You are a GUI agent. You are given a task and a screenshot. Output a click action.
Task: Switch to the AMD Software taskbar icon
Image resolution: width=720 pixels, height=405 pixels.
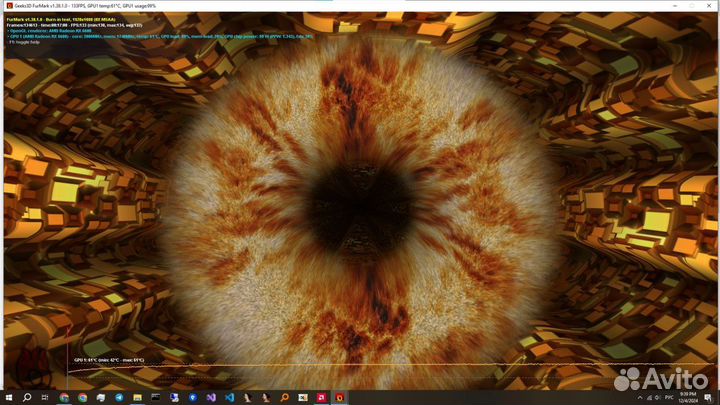[322, 397]
